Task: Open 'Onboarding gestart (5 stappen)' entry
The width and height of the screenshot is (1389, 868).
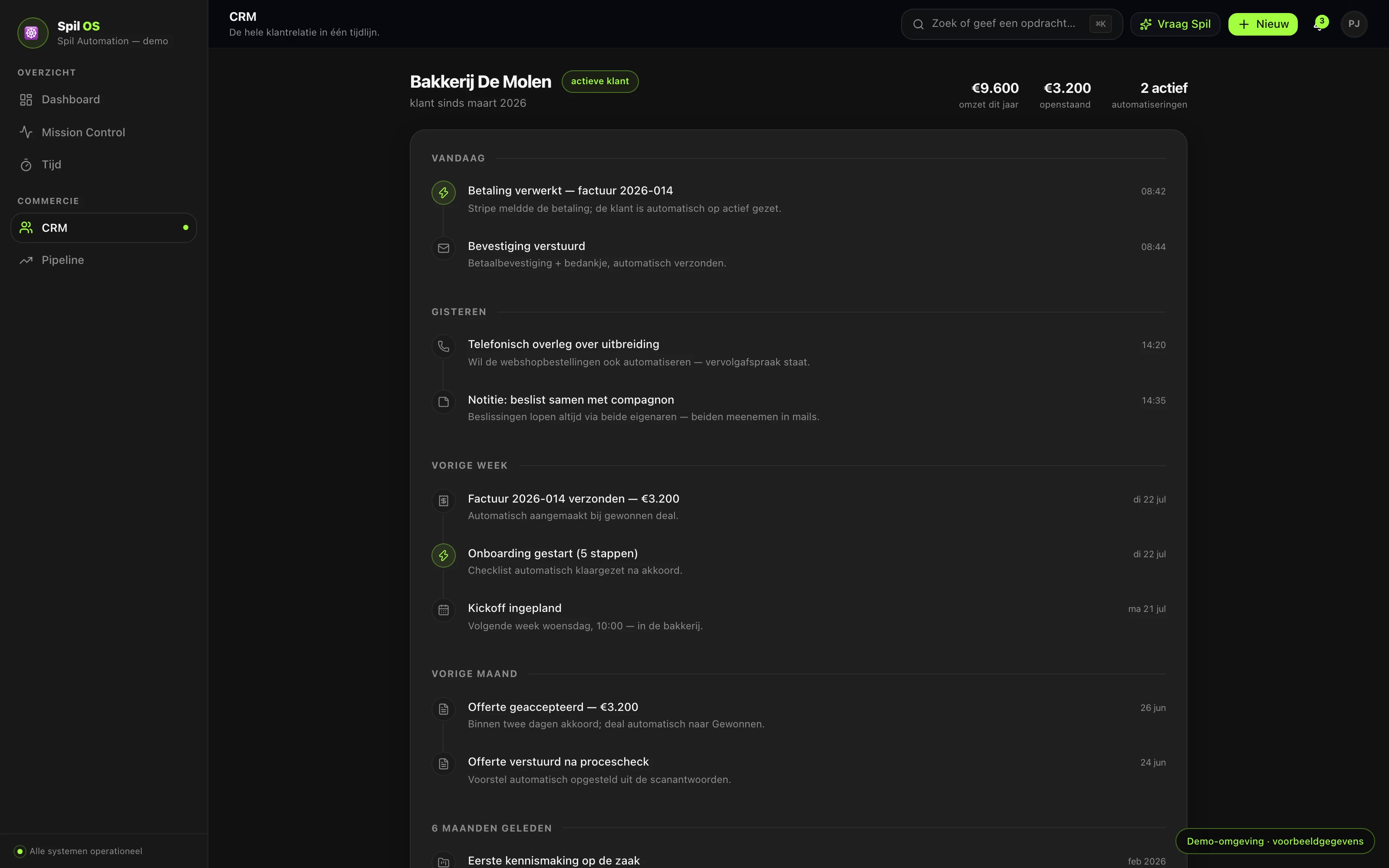Action: [x=798, y=562]
